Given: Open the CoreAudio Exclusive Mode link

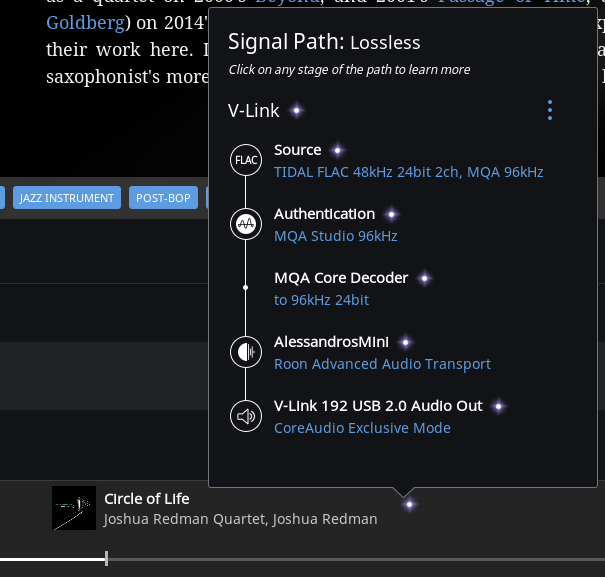Looking at the screenshot, I should [362, 428].
